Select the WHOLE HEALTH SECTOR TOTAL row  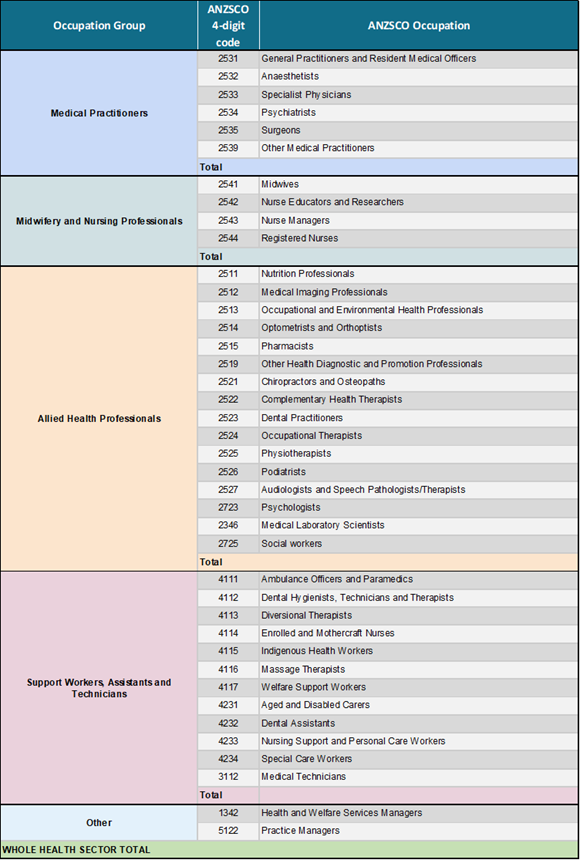[289, 849]
